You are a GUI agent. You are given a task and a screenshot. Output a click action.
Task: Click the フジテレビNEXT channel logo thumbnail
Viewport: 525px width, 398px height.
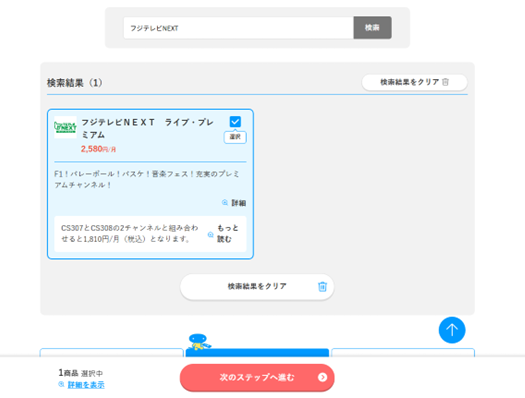(65, 127)
